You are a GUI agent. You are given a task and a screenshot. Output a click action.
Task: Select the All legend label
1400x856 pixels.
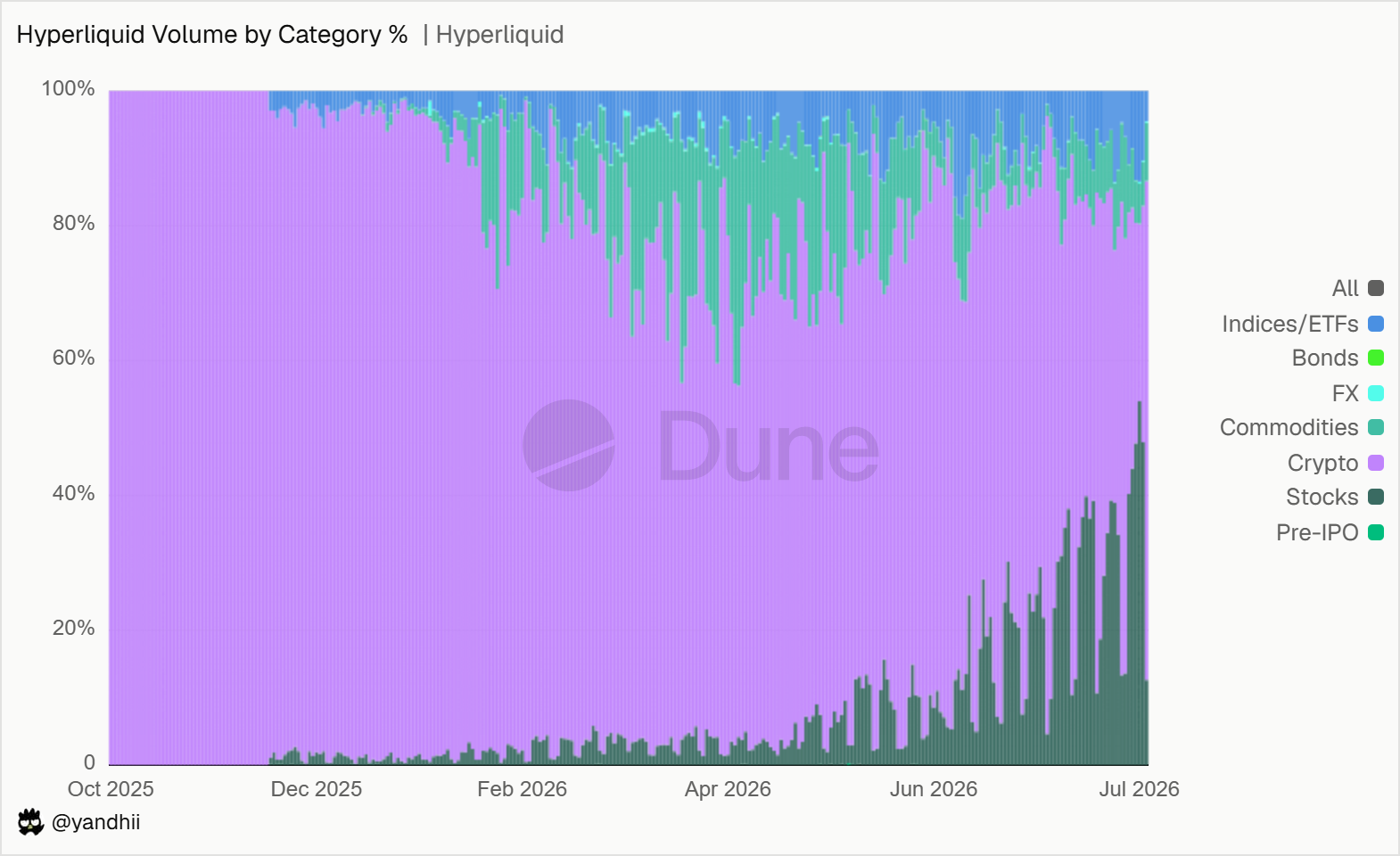pyautogui.click(x=1345, y=288)
